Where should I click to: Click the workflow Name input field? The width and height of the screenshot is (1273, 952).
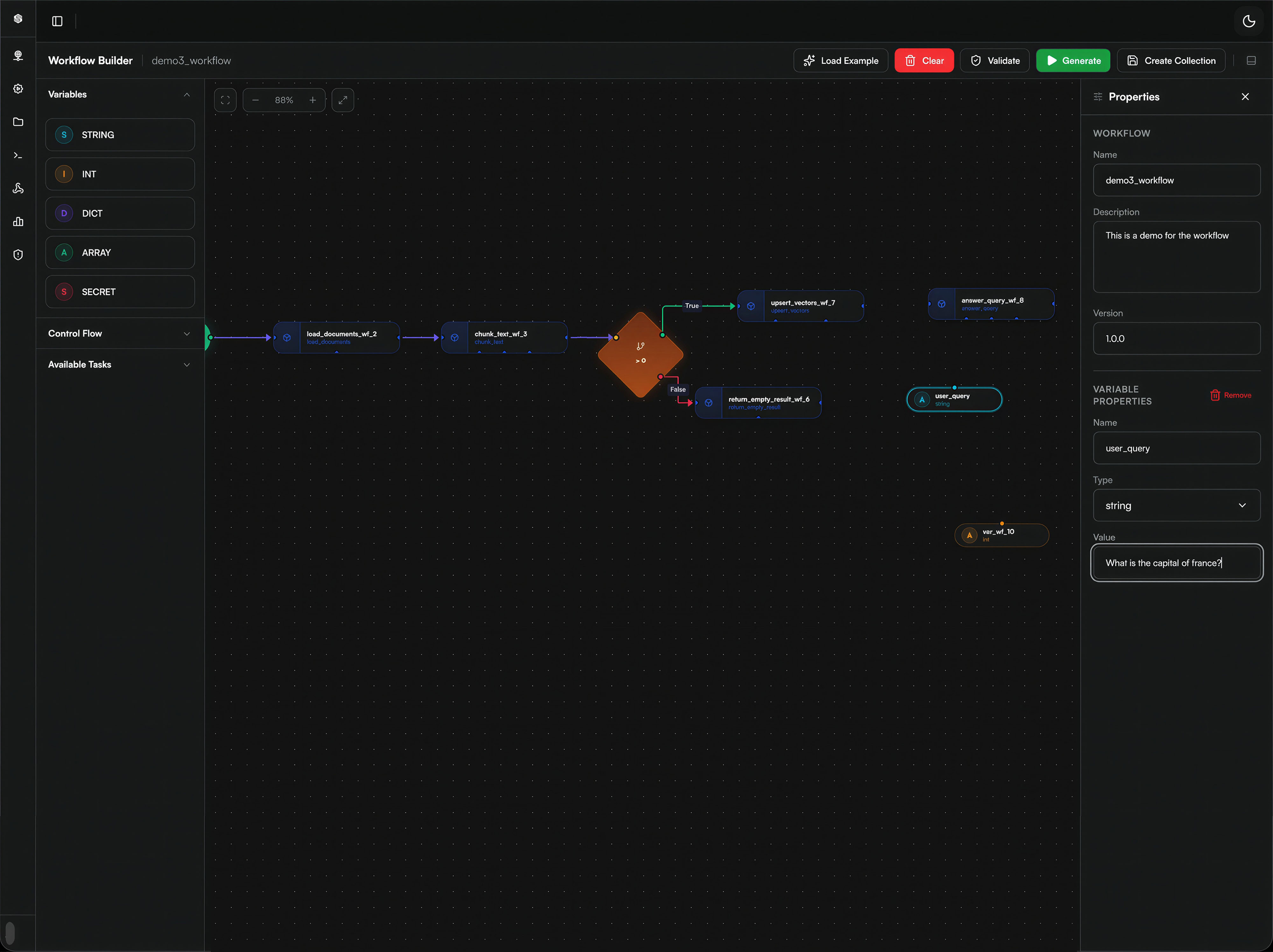point(1176,180)
